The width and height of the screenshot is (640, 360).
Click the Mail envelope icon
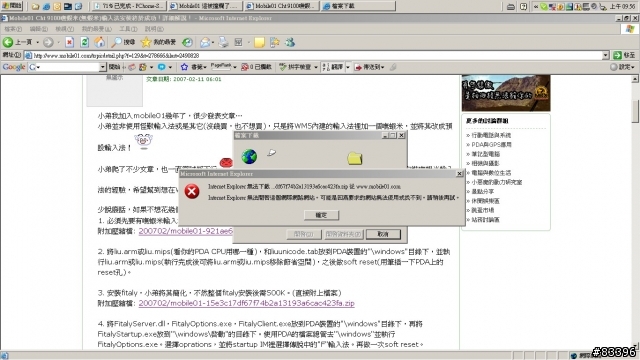tap(205, 42)
